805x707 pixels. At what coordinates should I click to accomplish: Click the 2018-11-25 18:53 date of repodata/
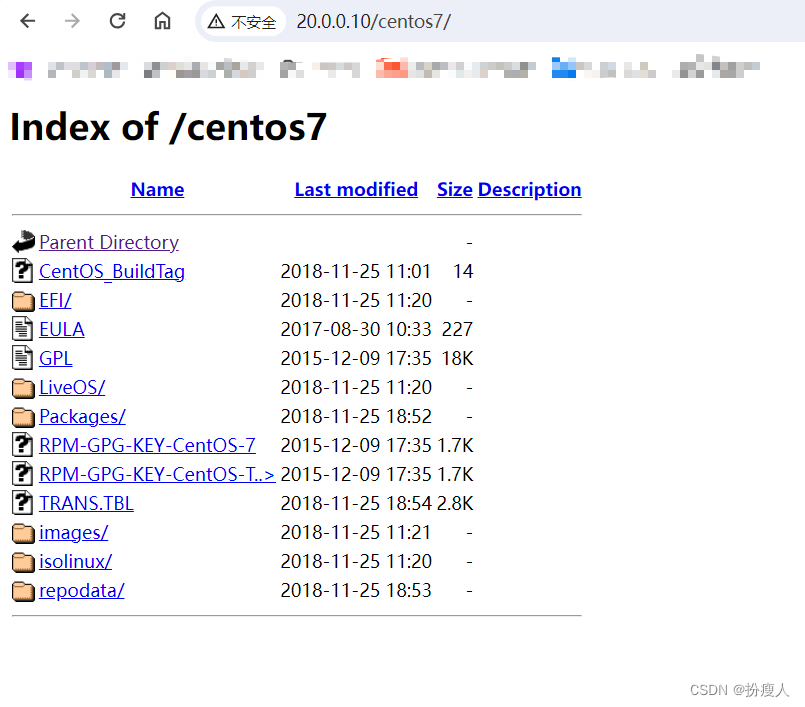click(356, 590)
